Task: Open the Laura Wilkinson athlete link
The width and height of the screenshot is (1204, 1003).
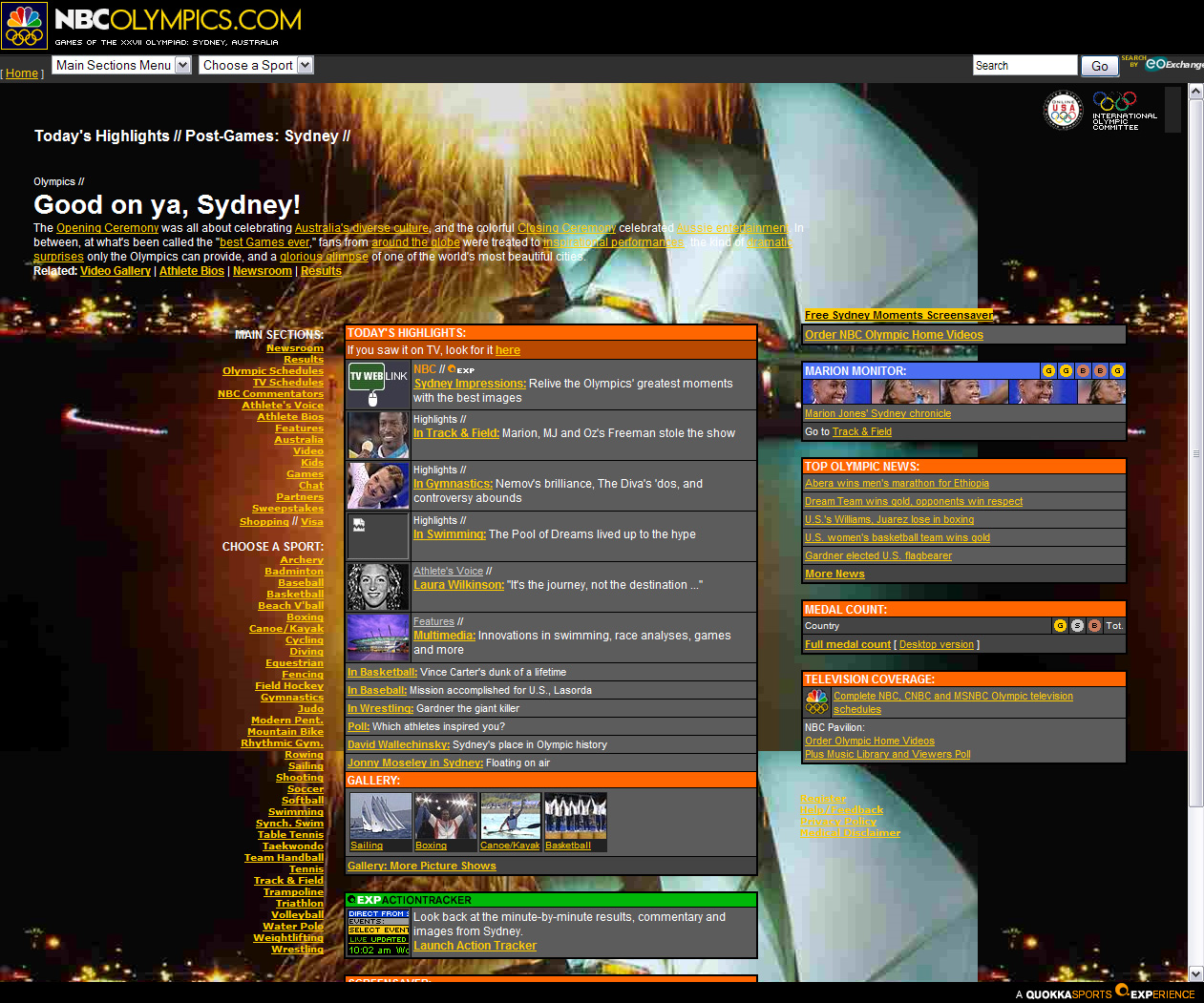Action: pyautogui.click(x=458, y=585)
